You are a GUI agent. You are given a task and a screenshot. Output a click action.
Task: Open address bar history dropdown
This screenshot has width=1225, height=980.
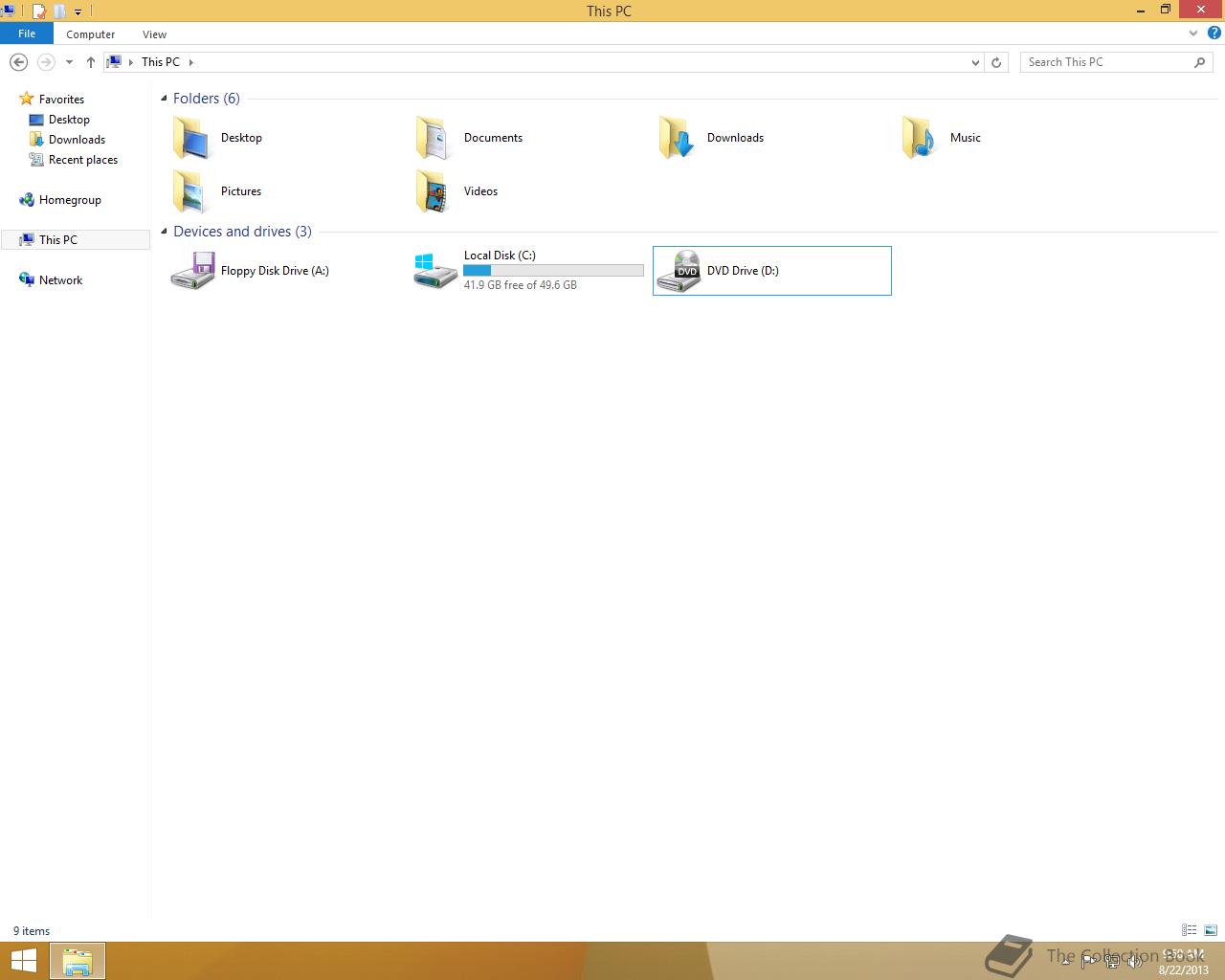click(975, 62)
